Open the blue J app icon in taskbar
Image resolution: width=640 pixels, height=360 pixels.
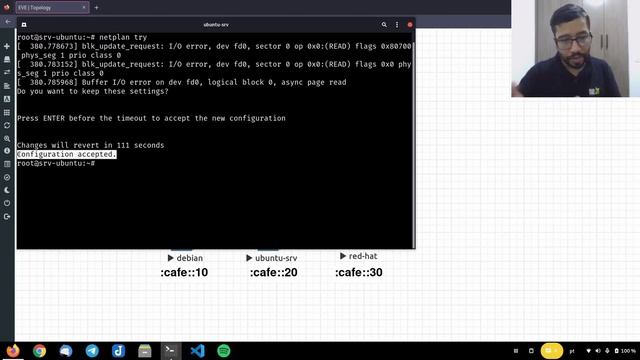[x=118, y=351]
